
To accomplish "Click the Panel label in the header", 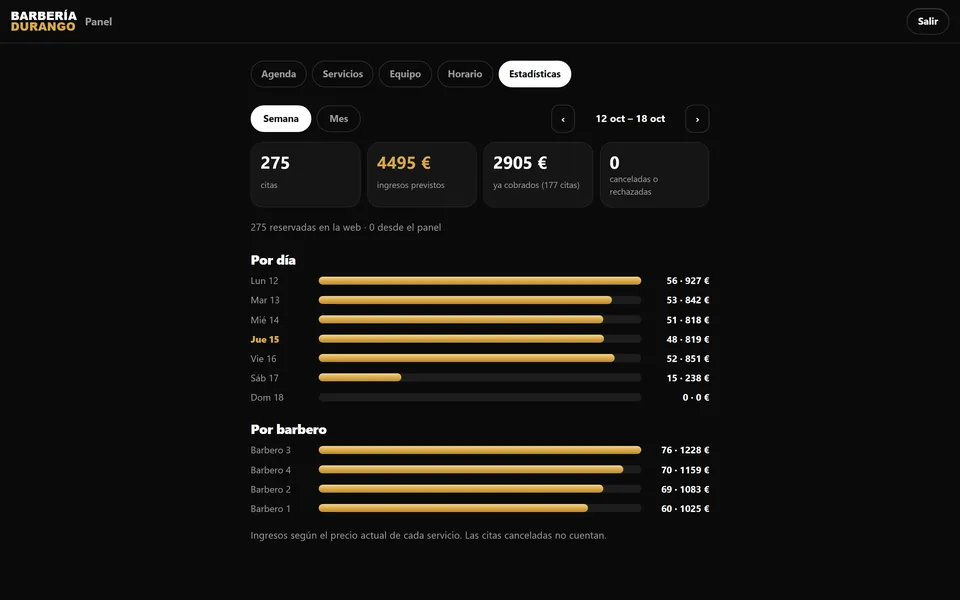I will click(99, 21).
